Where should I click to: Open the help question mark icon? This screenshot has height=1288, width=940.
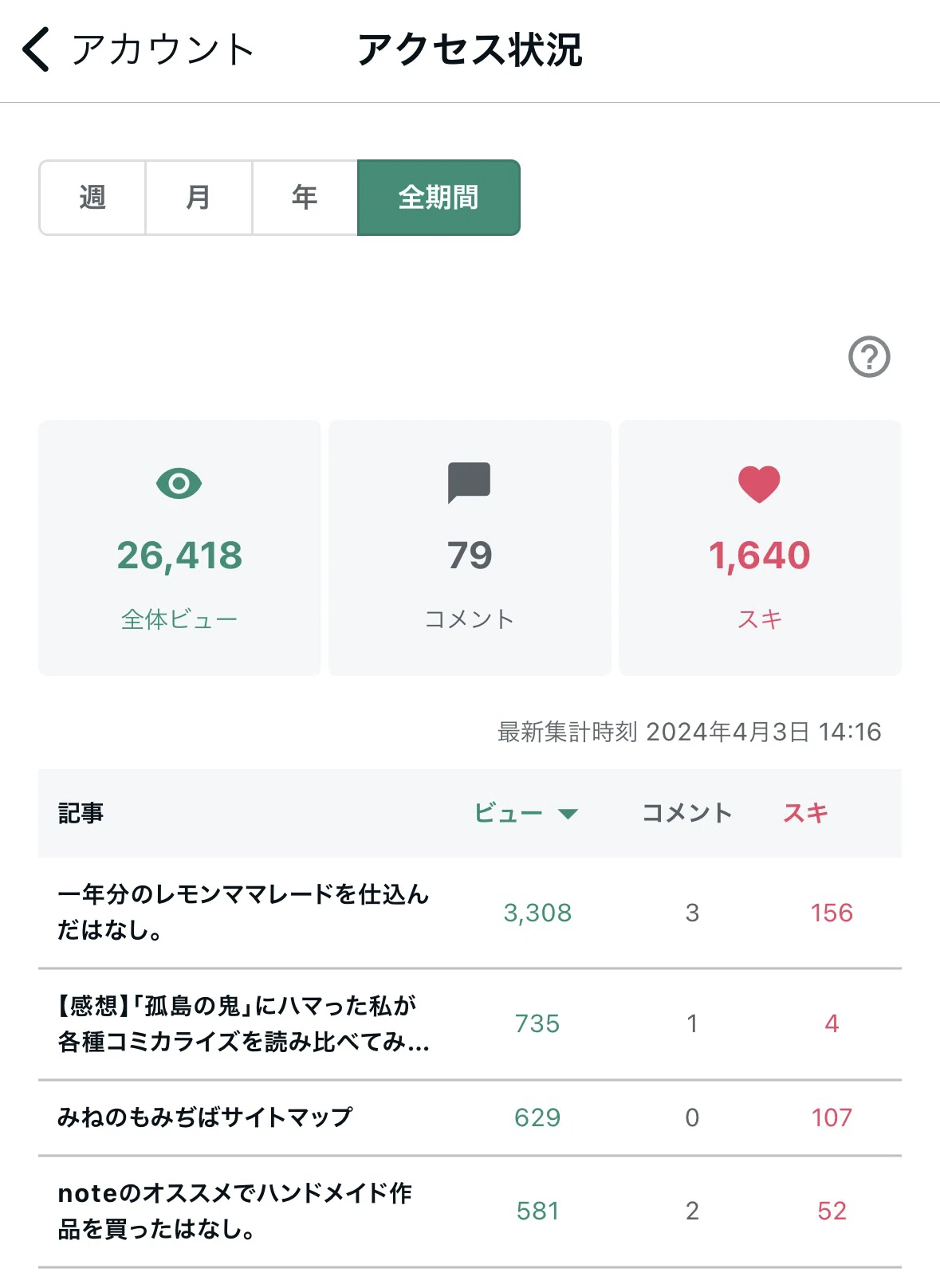(869, 356)
